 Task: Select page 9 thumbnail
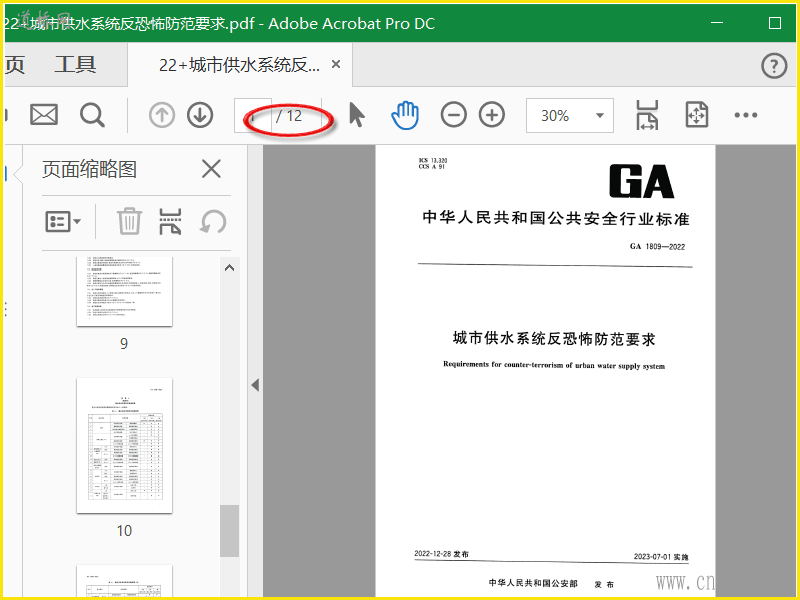coord(124,291)
